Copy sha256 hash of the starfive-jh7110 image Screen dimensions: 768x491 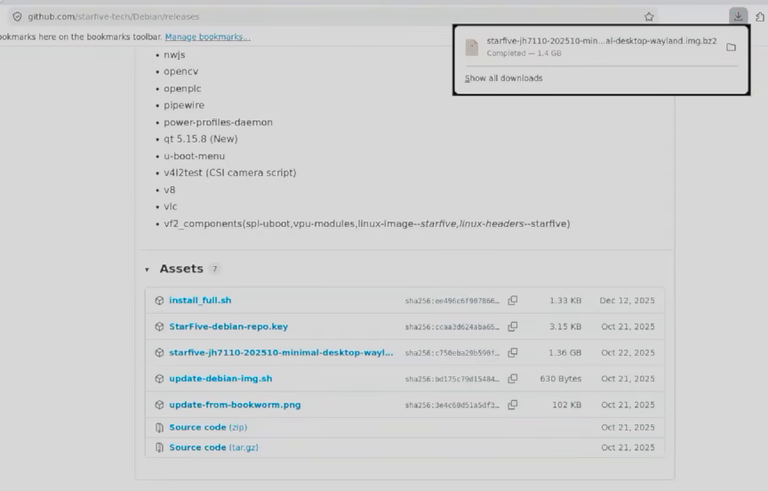tap(512, 352)
